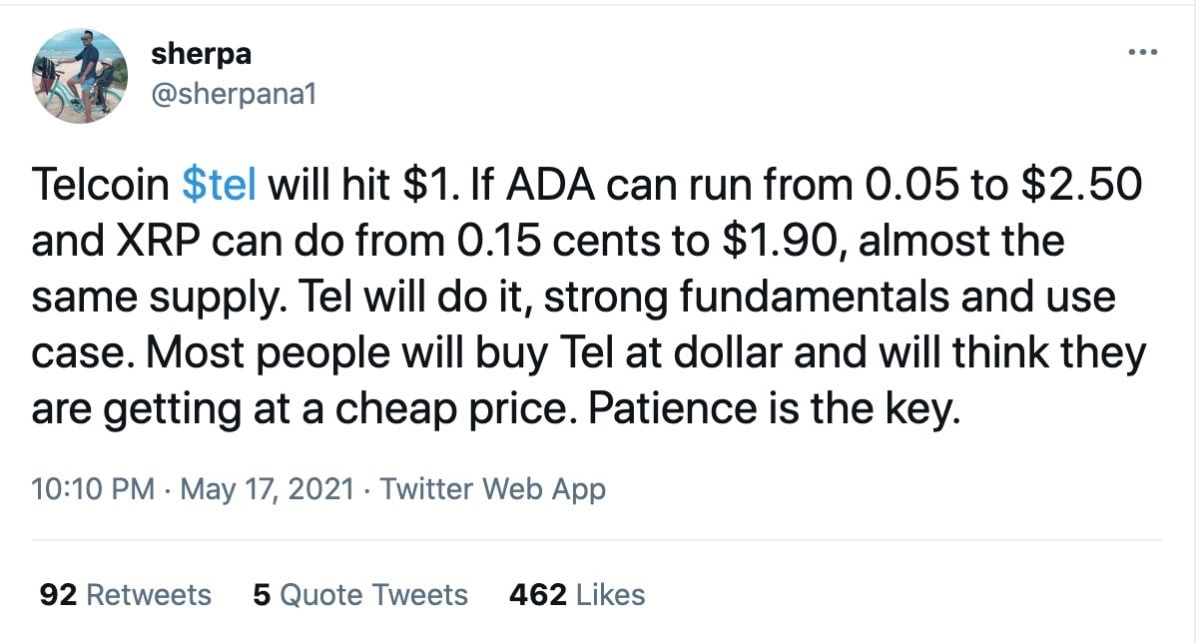View the 92 Retweets list
The width and height of the screenshot is (1200, 643).
125,595
